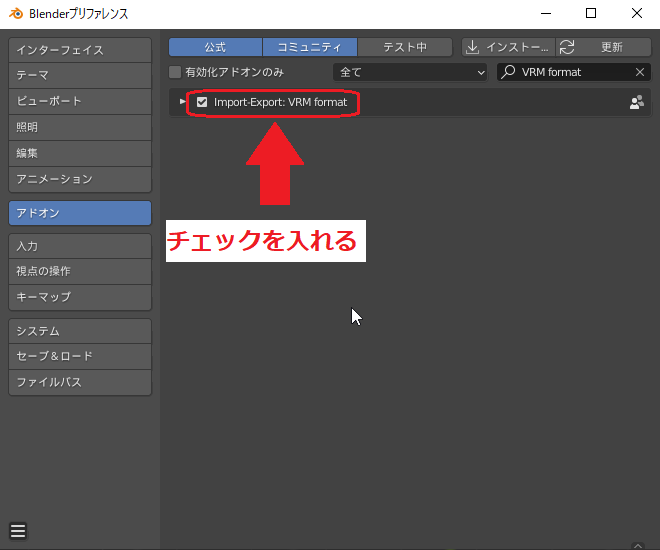Close the Blender Preferences window
The width and height of the screenshot is (660, 550).
tap(637, 13)
